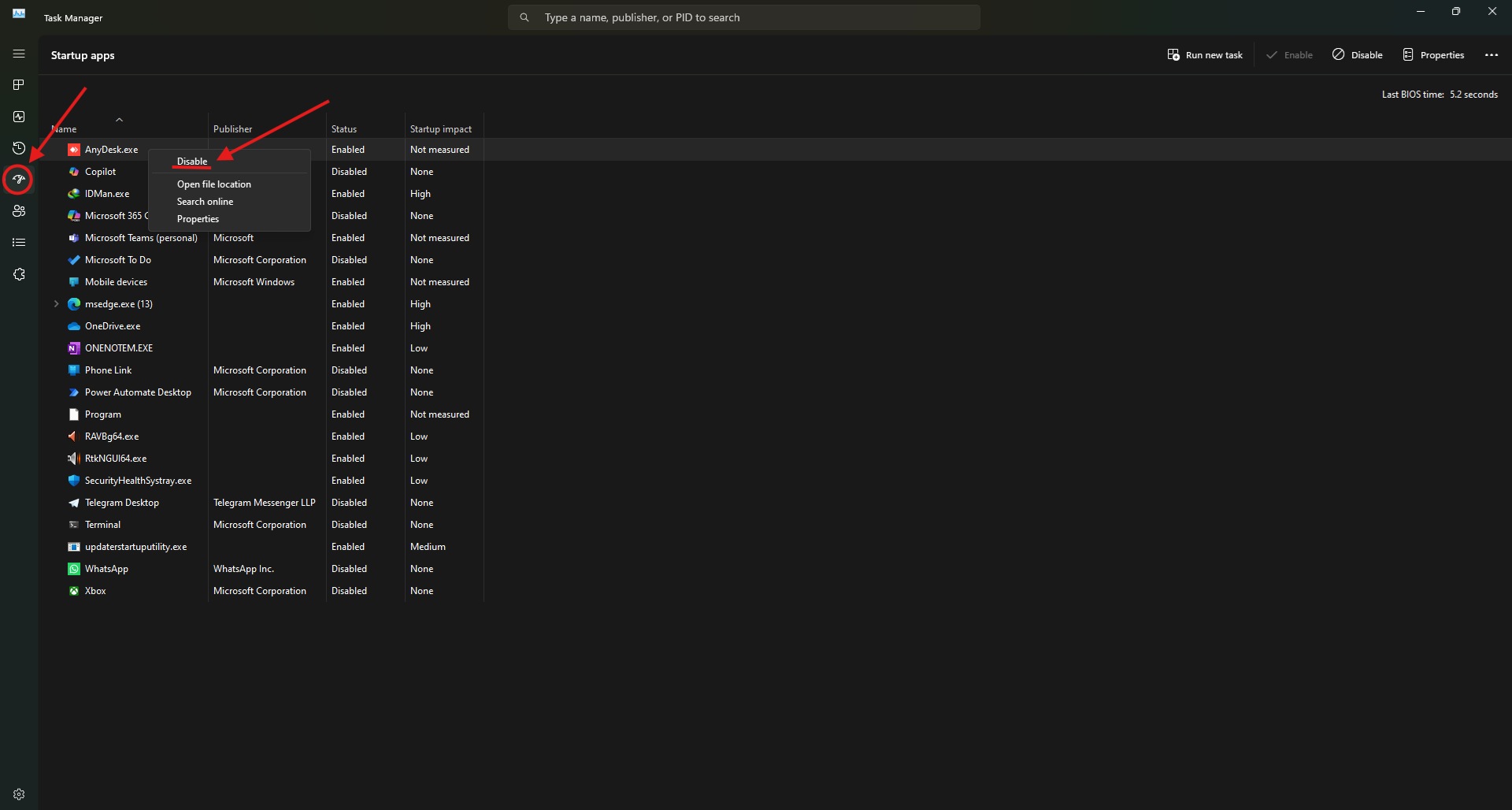Open Task Manager settings gear
Viewport: 1512px width, 810px height.
coord(19,794)
